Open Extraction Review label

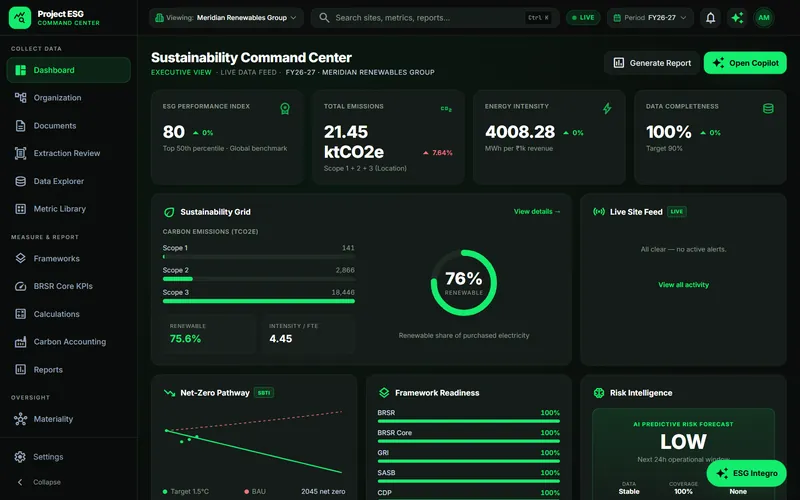click(x=67, y=153)
